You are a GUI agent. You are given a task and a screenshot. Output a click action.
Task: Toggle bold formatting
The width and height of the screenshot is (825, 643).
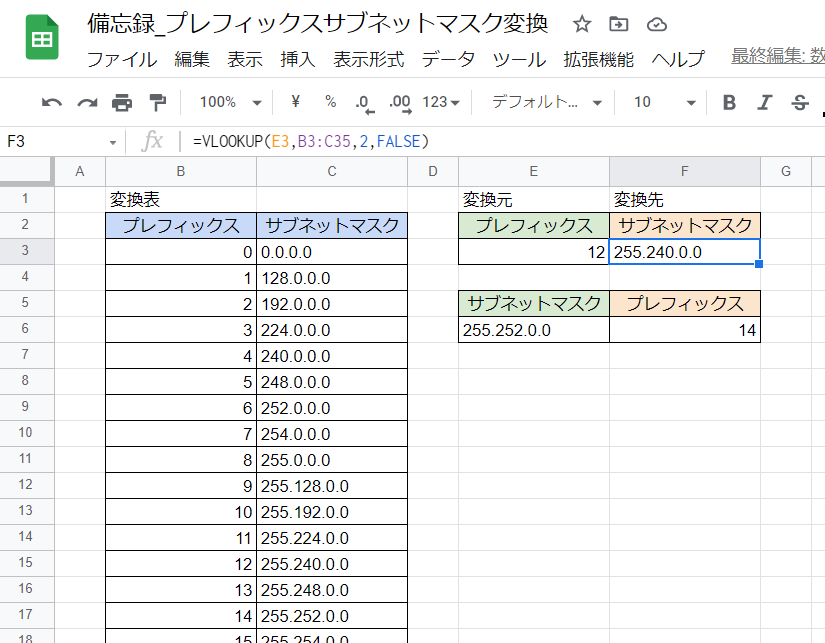729,102
